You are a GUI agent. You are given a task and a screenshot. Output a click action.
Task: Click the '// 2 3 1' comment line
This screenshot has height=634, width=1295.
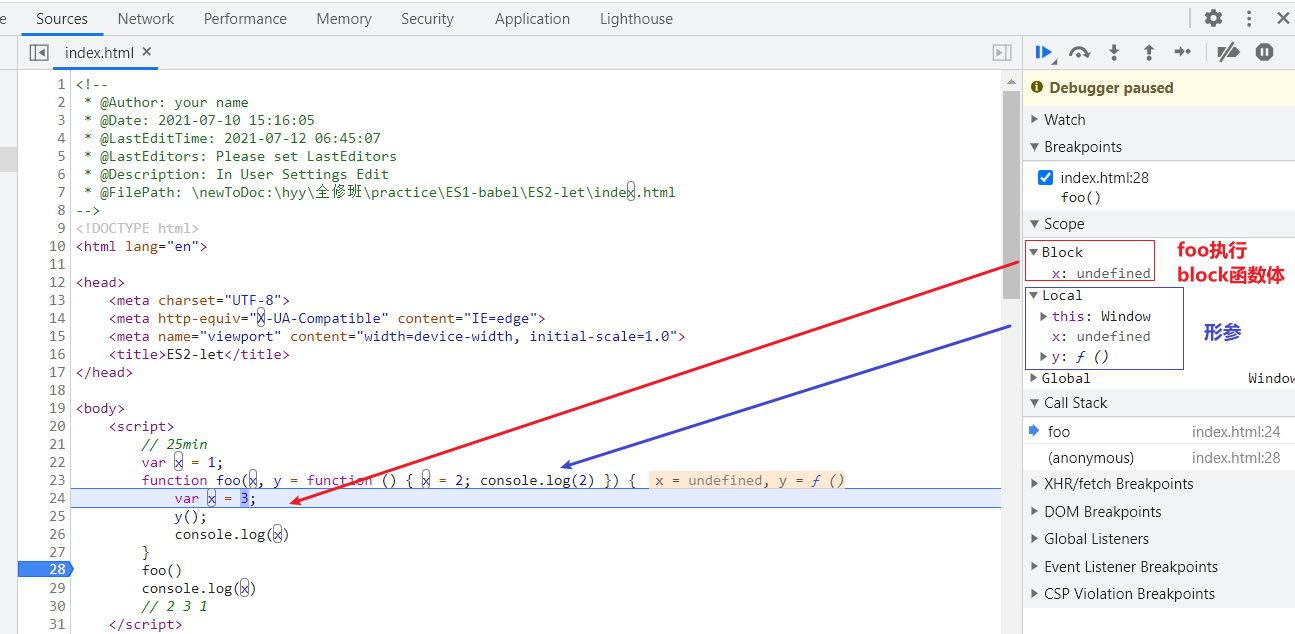pyautogui.click(x=174, y=606)
